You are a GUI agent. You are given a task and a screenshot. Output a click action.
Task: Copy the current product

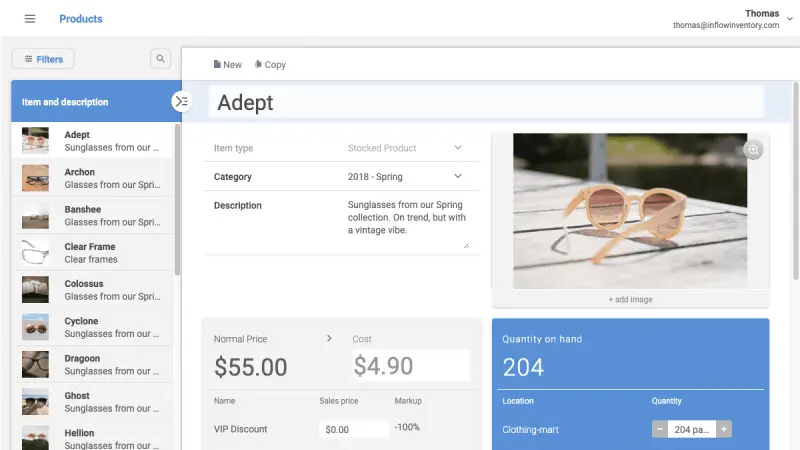[270, 65]
